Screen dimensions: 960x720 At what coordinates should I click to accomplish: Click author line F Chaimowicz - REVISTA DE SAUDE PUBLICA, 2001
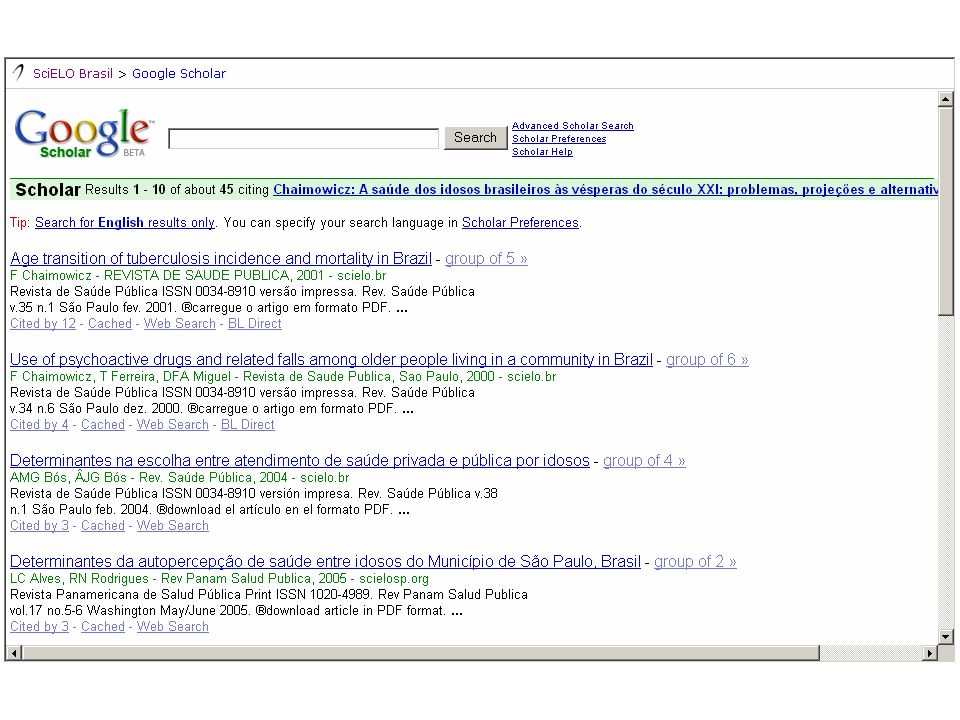[198, 276]
